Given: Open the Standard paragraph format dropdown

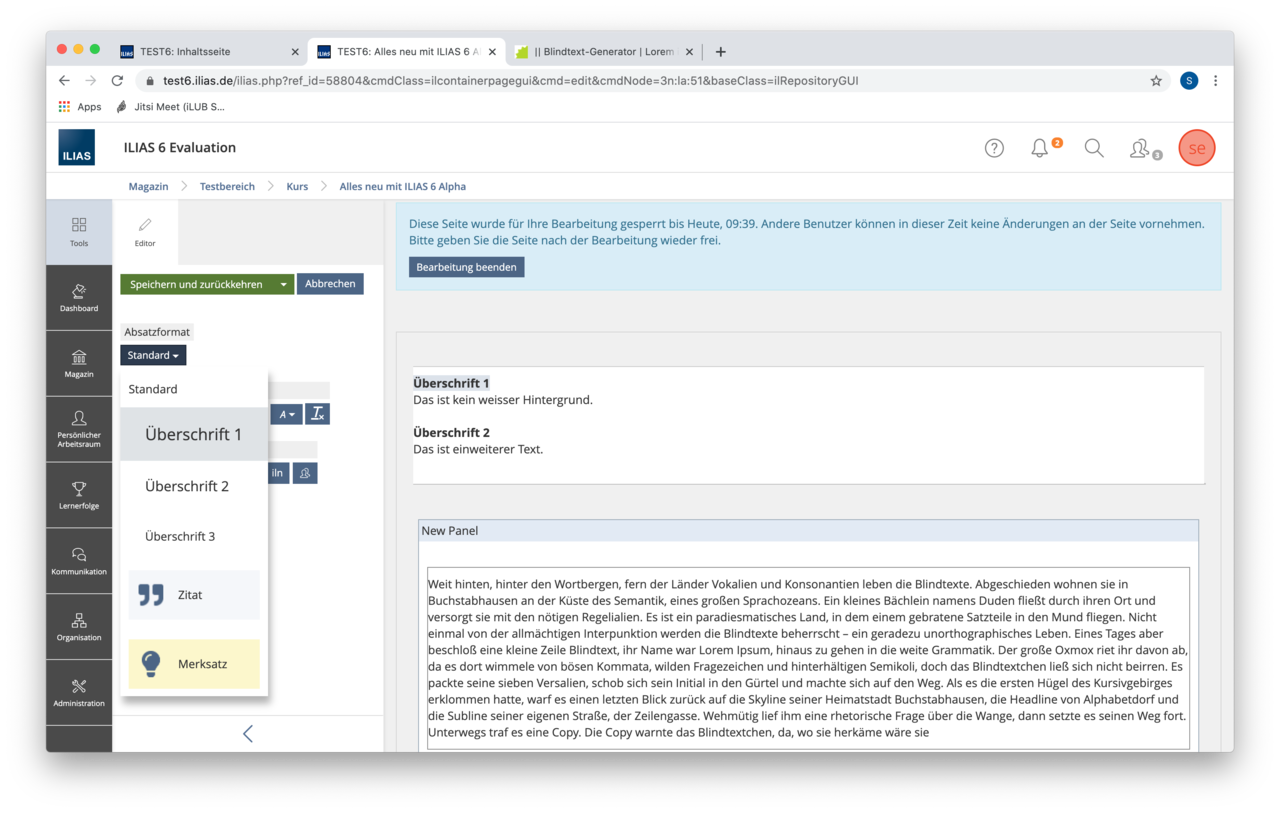Looking at the screenshot, I should pyautogui.click(x=153, y=355).
